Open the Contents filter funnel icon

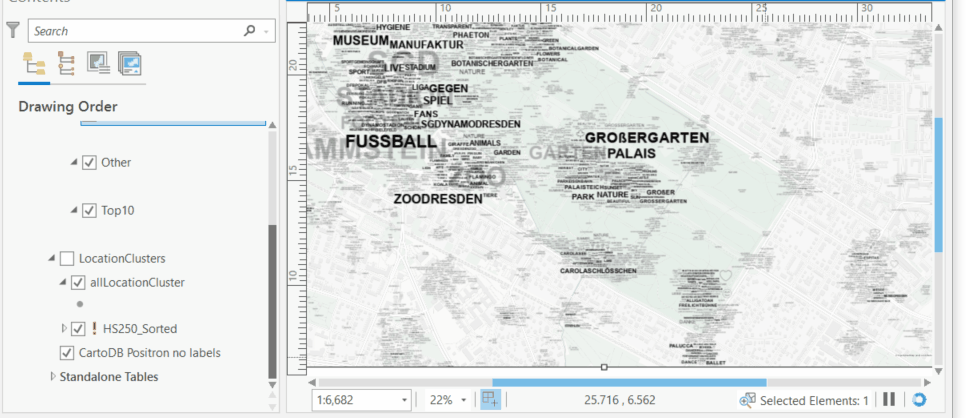pyautogui.click(x=13, y=30)
